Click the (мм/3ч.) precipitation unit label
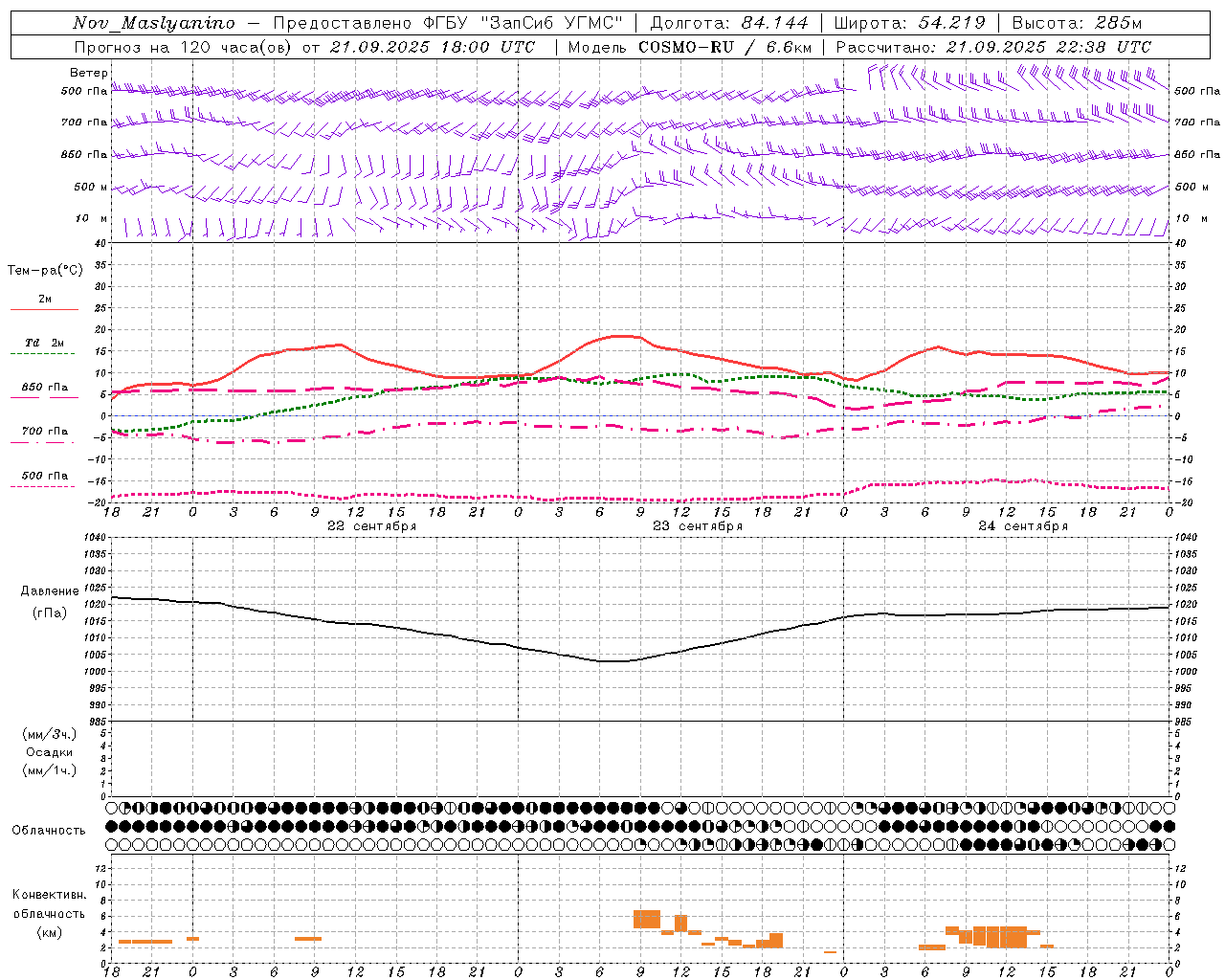Image resolution: width=1225 pixels, height=980 pixels. (50, 734)
